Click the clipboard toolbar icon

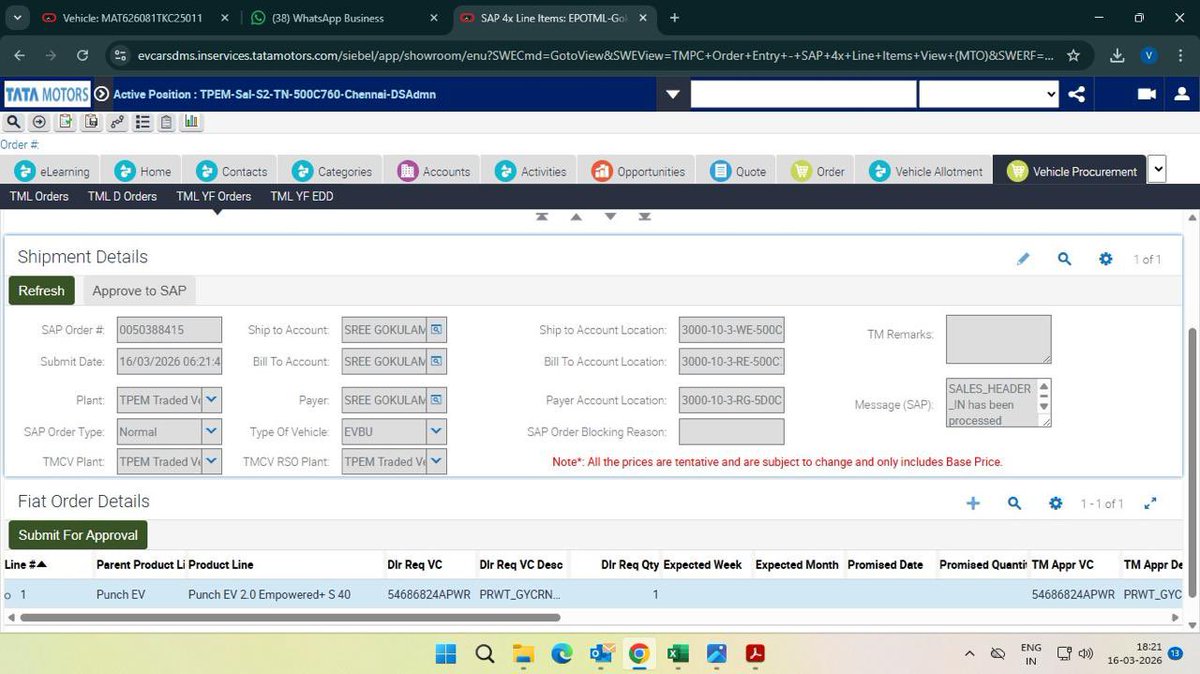(166, 122)
